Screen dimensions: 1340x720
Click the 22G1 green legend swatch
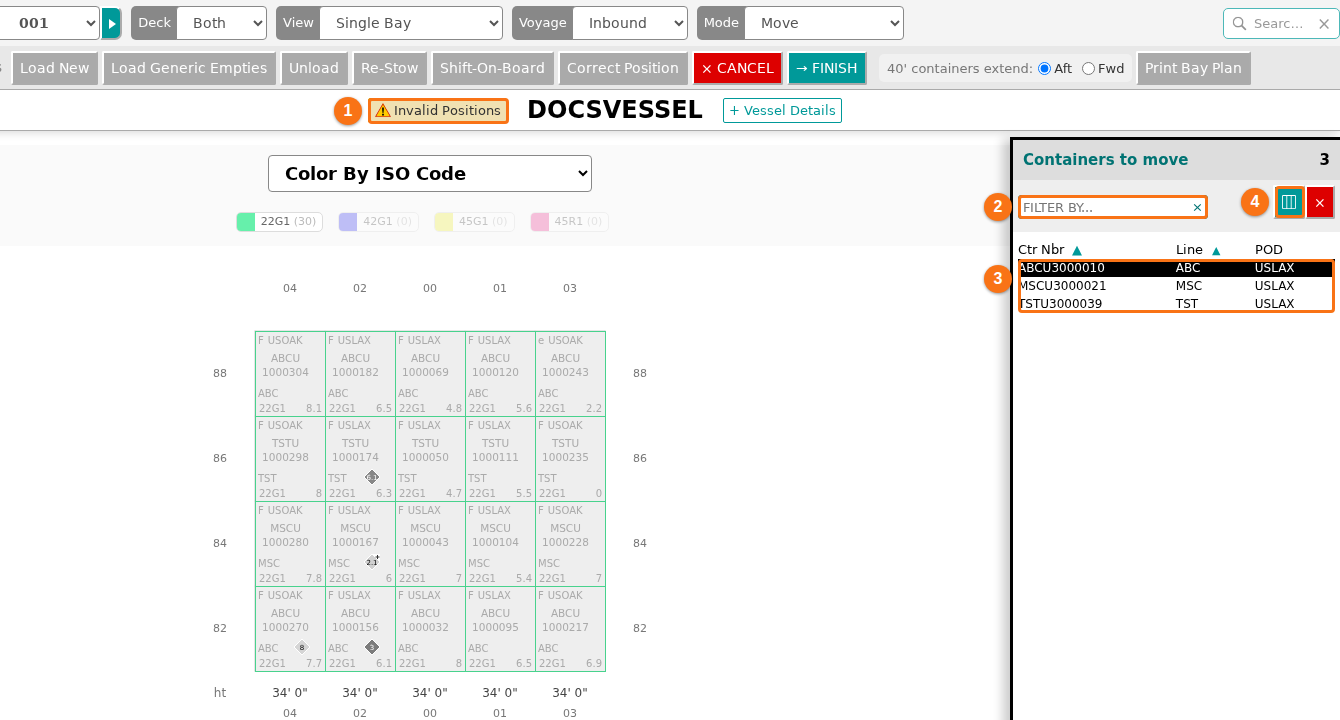[x=246, y=222]
